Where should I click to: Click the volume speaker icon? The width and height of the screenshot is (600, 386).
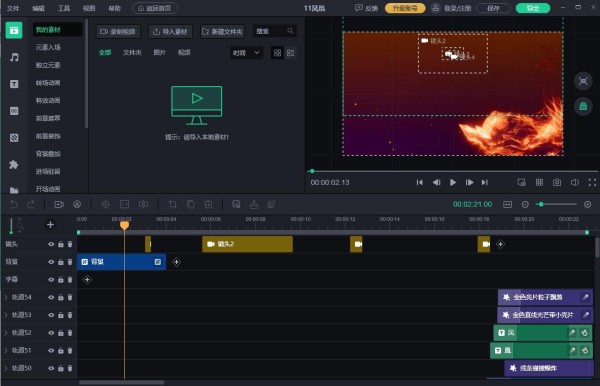pyautogui.click(x=575, y=182)
